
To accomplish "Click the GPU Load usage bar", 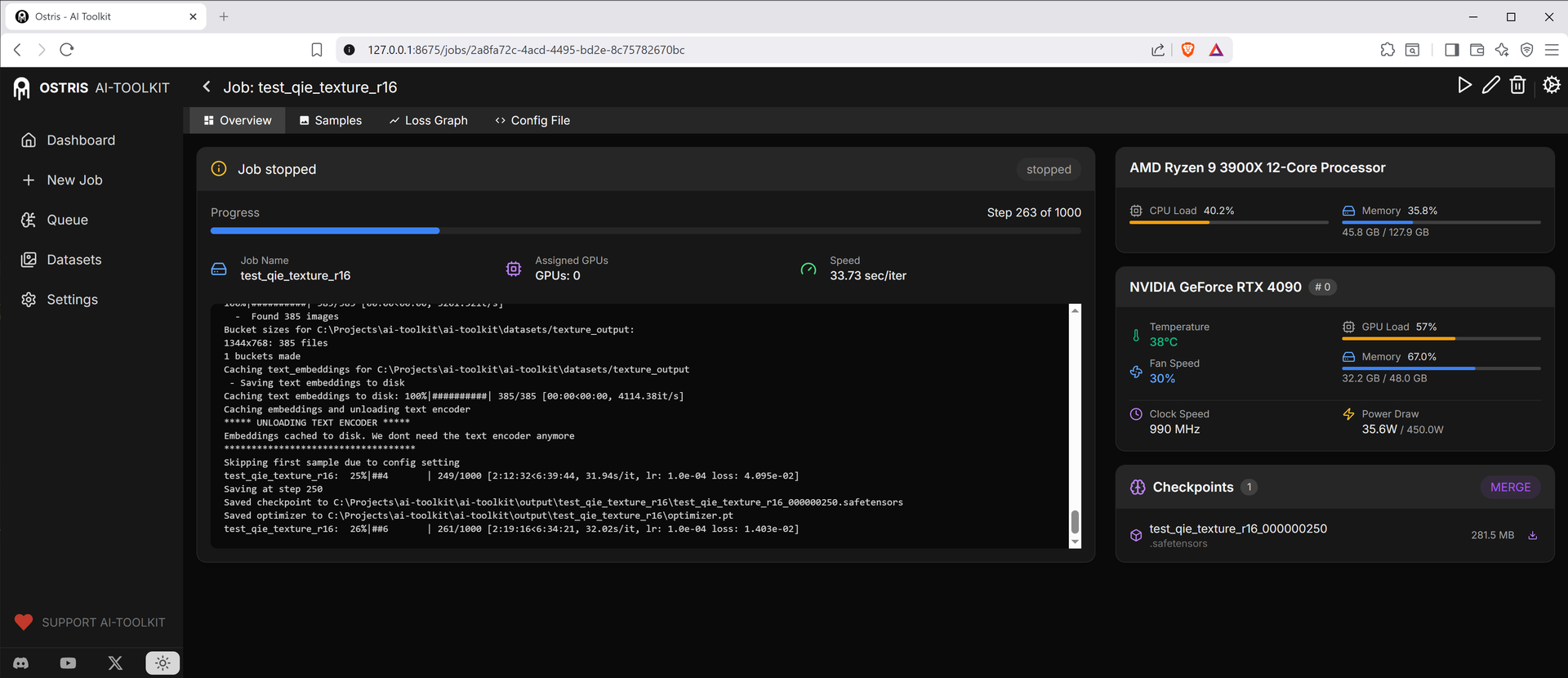I will (1441, 338).
